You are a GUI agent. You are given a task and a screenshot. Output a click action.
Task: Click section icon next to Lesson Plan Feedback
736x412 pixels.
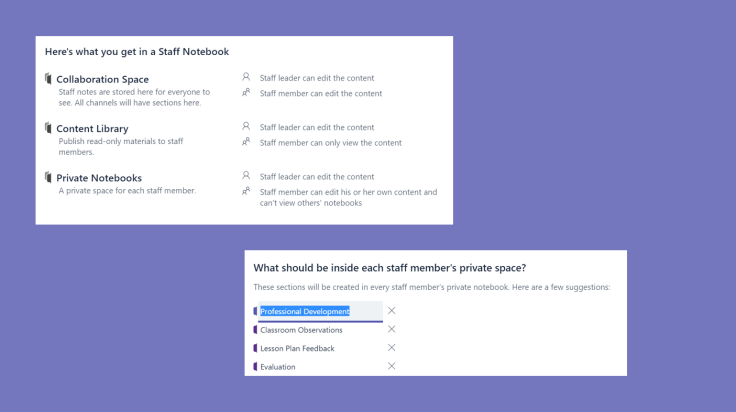coord(256,348)
